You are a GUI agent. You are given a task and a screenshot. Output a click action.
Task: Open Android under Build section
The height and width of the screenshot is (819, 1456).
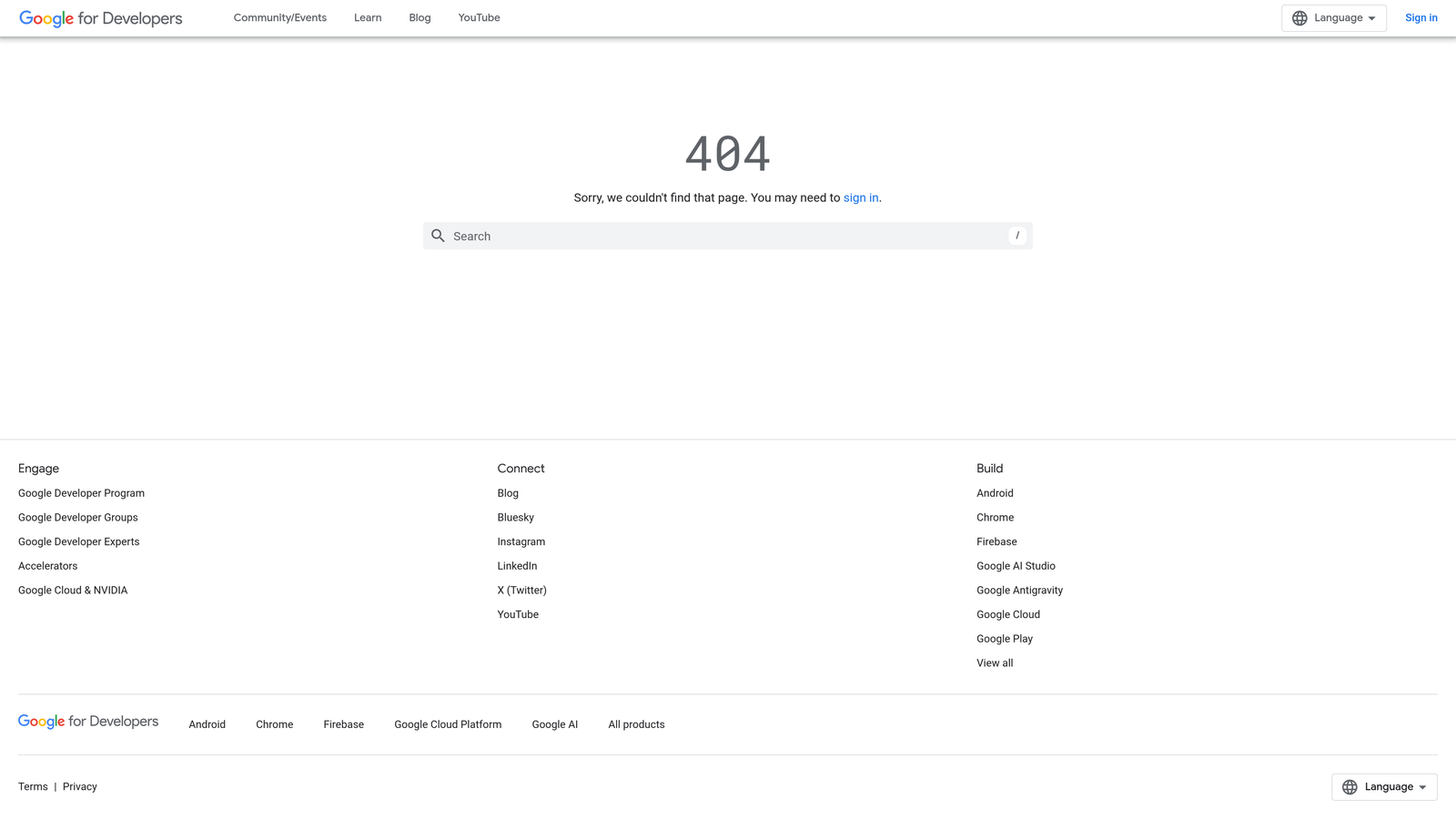click(x=995, y=493)
